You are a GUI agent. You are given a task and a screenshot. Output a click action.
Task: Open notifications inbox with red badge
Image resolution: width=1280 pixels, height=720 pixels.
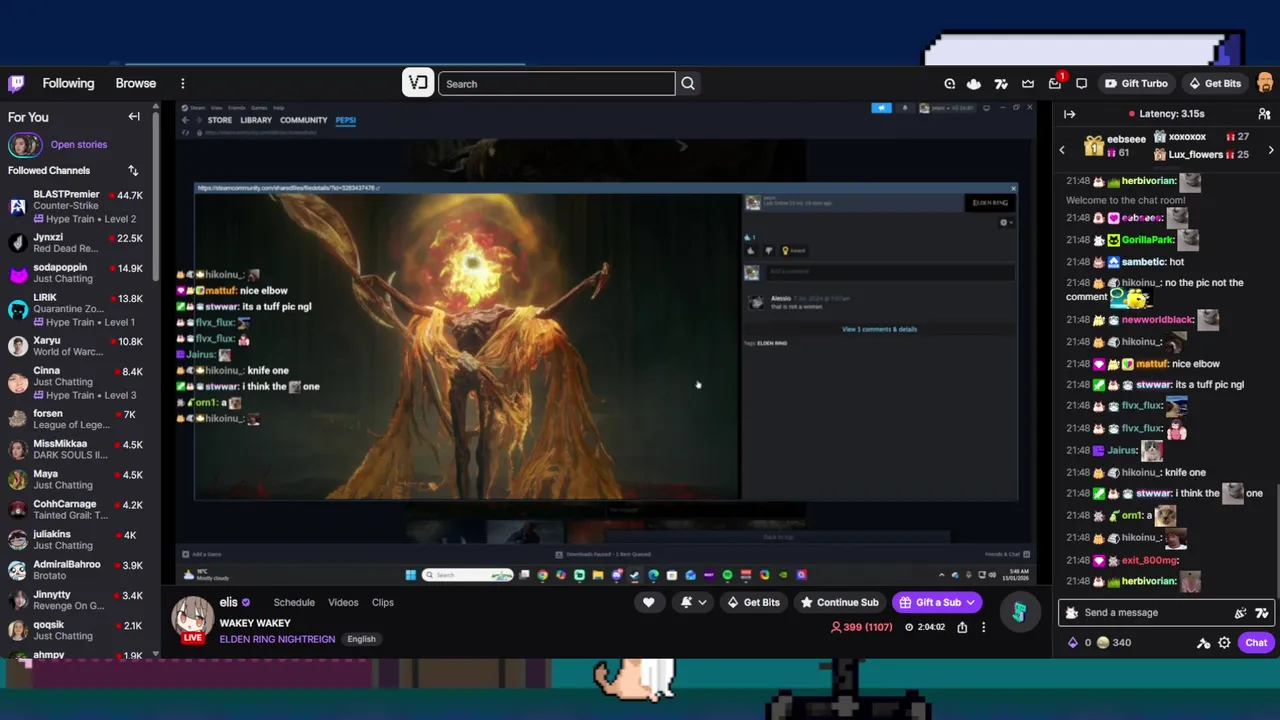[x=1055, y=83]
